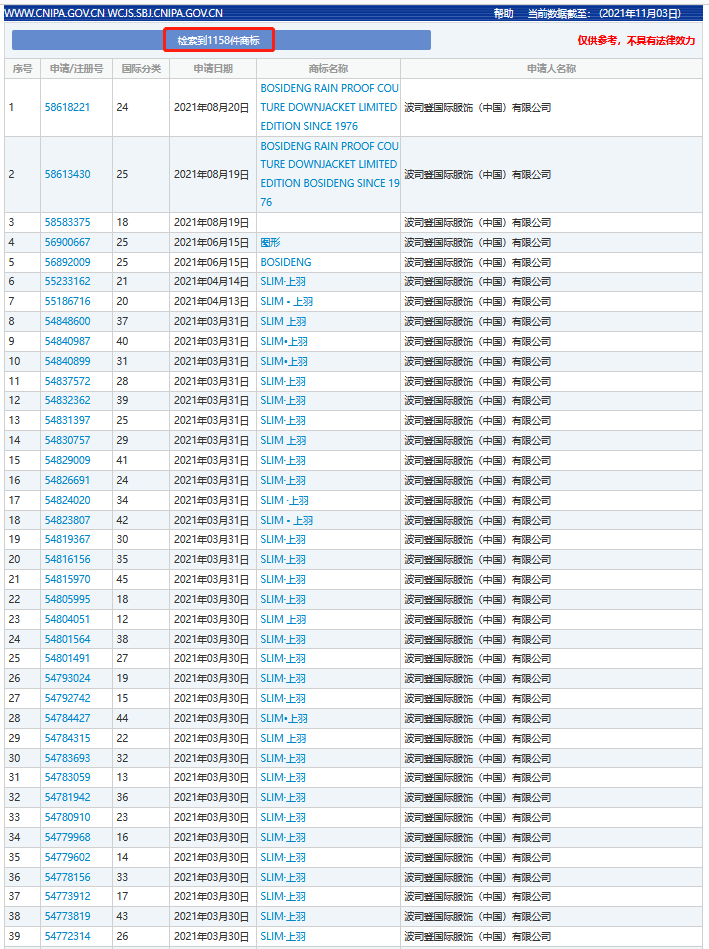The image size is (709, 949).
Task: Open registration number 54773912
Action: coord(67,896)
